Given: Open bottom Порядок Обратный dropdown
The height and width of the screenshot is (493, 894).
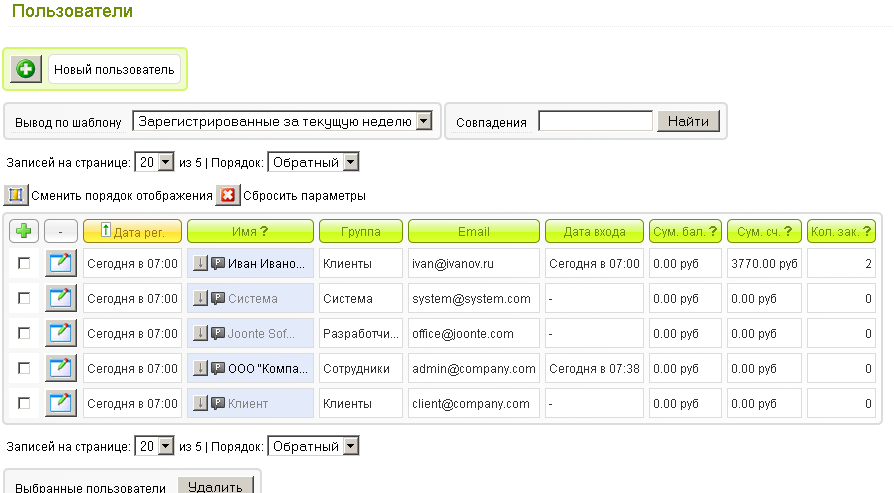Looking at the screenshot, I should coord(313,446).
